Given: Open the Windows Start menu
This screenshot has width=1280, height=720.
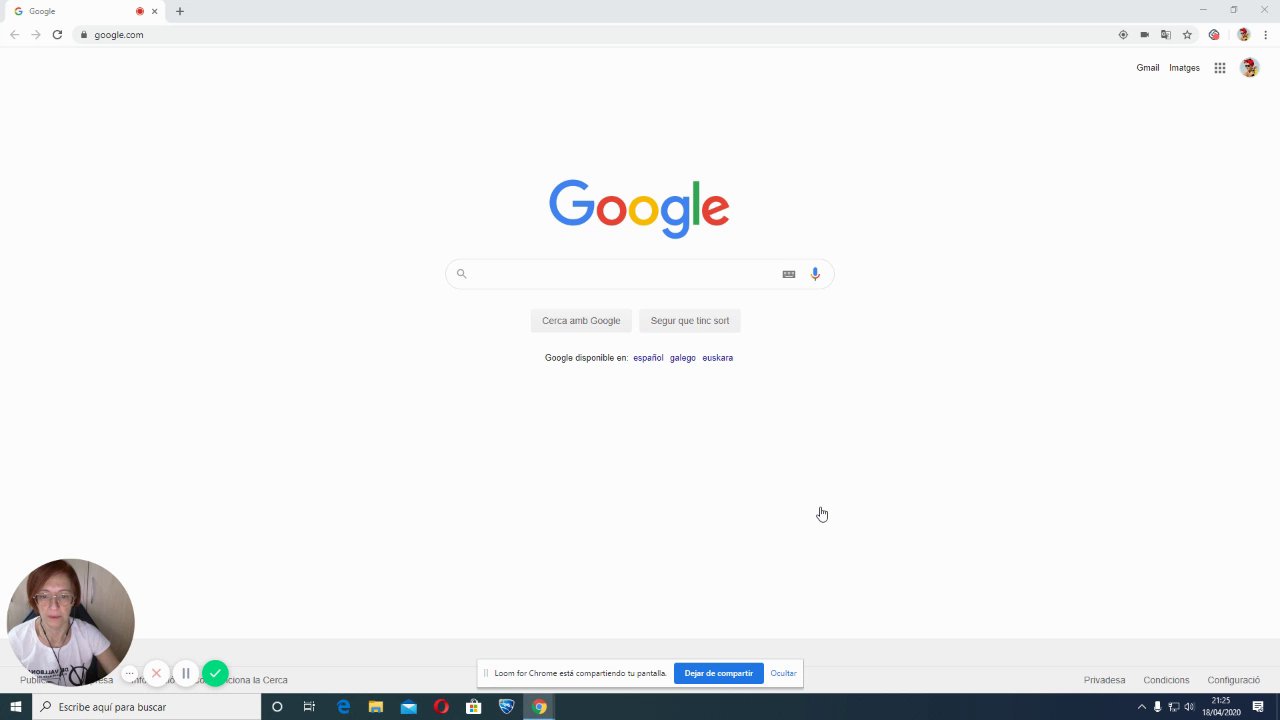Looking at the screenshot, I should point(16,707).
